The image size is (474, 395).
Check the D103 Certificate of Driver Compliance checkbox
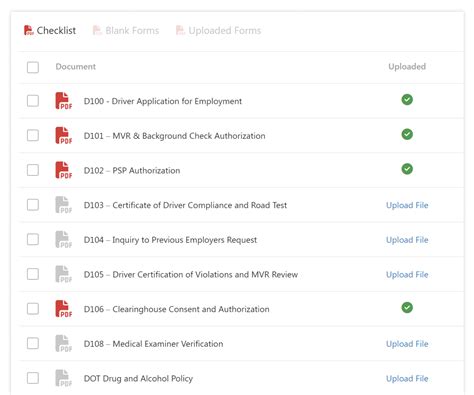click(x=33, y=205)
